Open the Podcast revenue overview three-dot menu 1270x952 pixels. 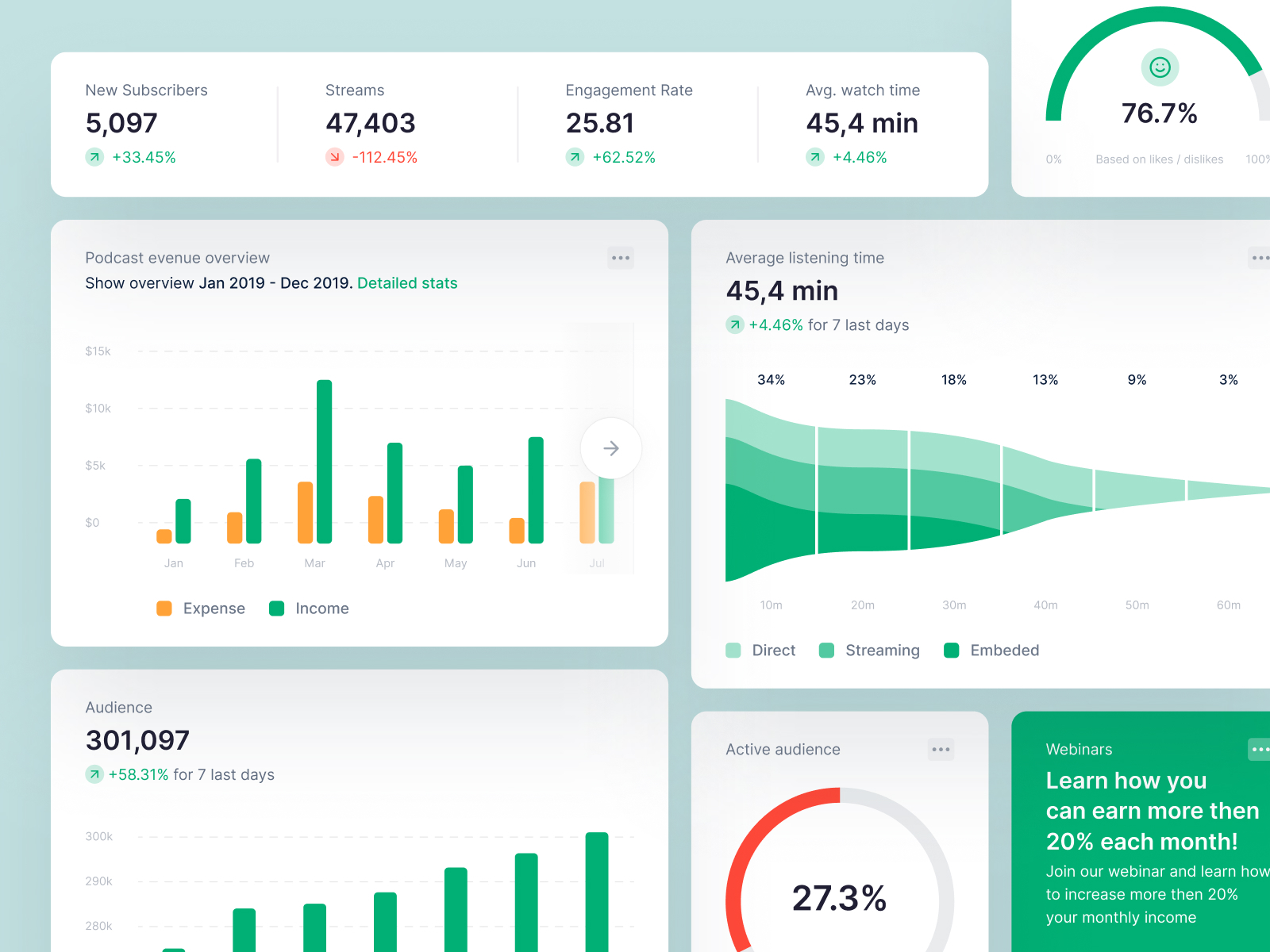point(621,258)
